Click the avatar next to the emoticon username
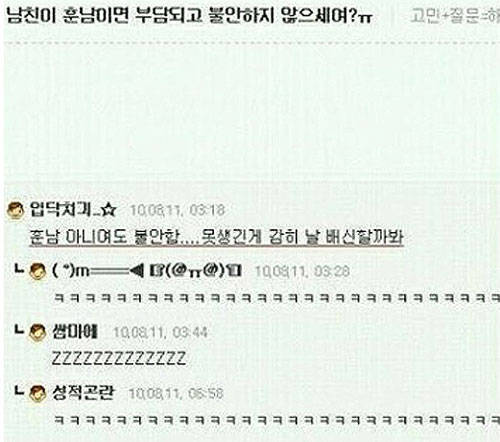The width and height of the screenshot is (500, 442). coord(38,271)
